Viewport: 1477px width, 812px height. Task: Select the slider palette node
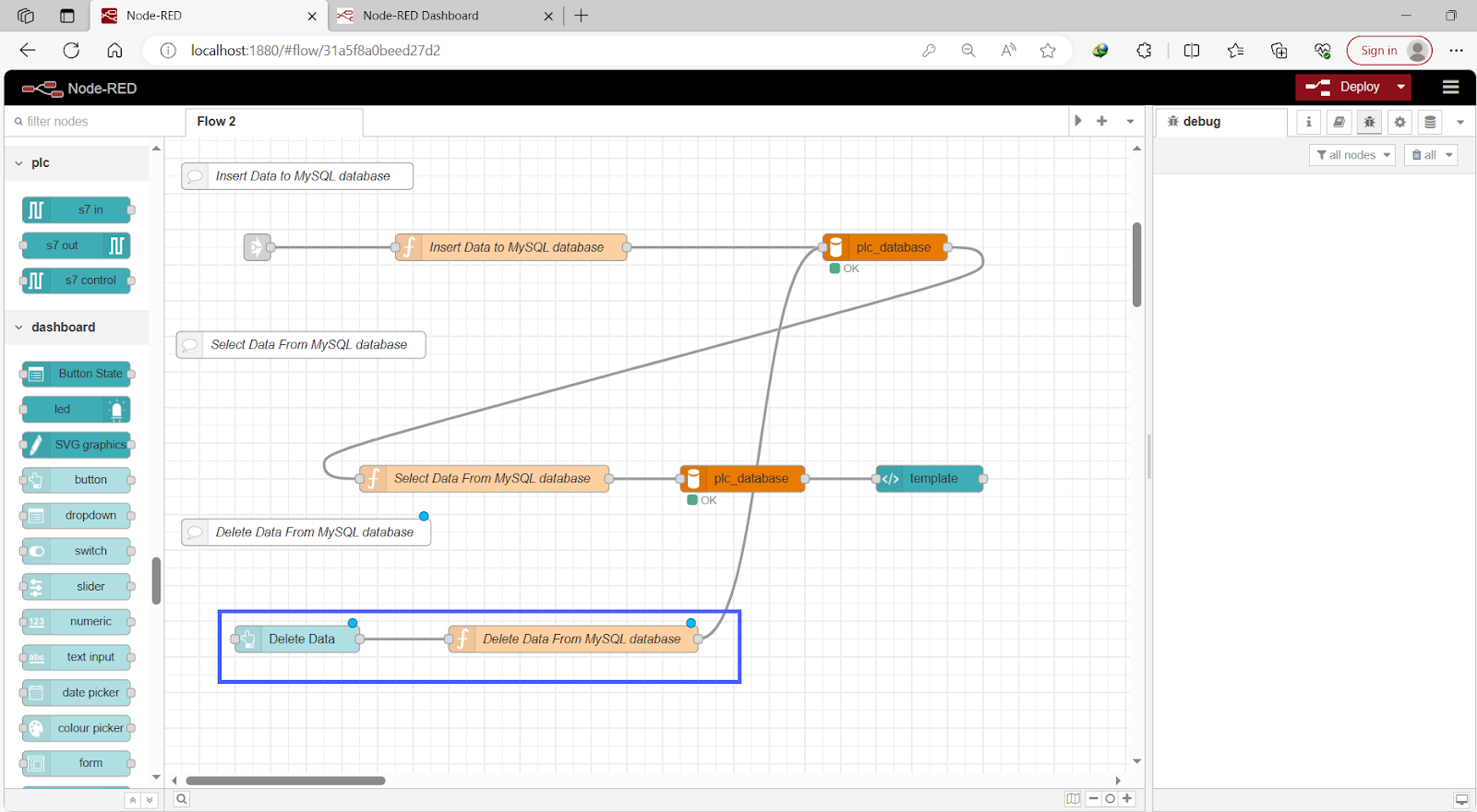pyautogui.click(x=77, y=586)
